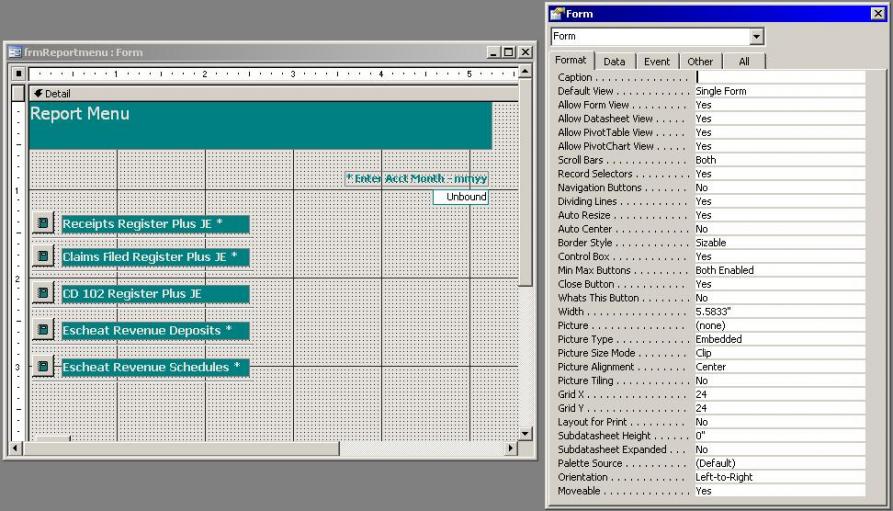Switch to the All tab

point(744,62)
